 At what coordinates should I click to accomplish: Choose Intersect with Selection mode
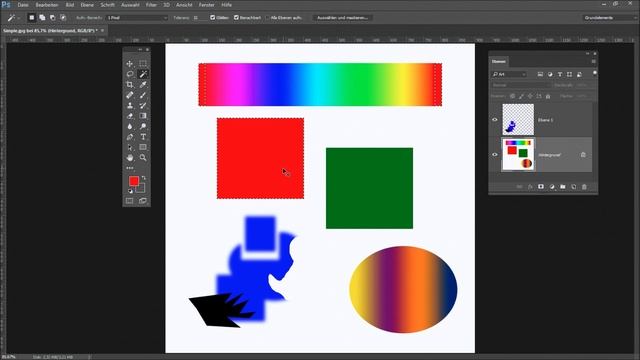pos(63,18)
